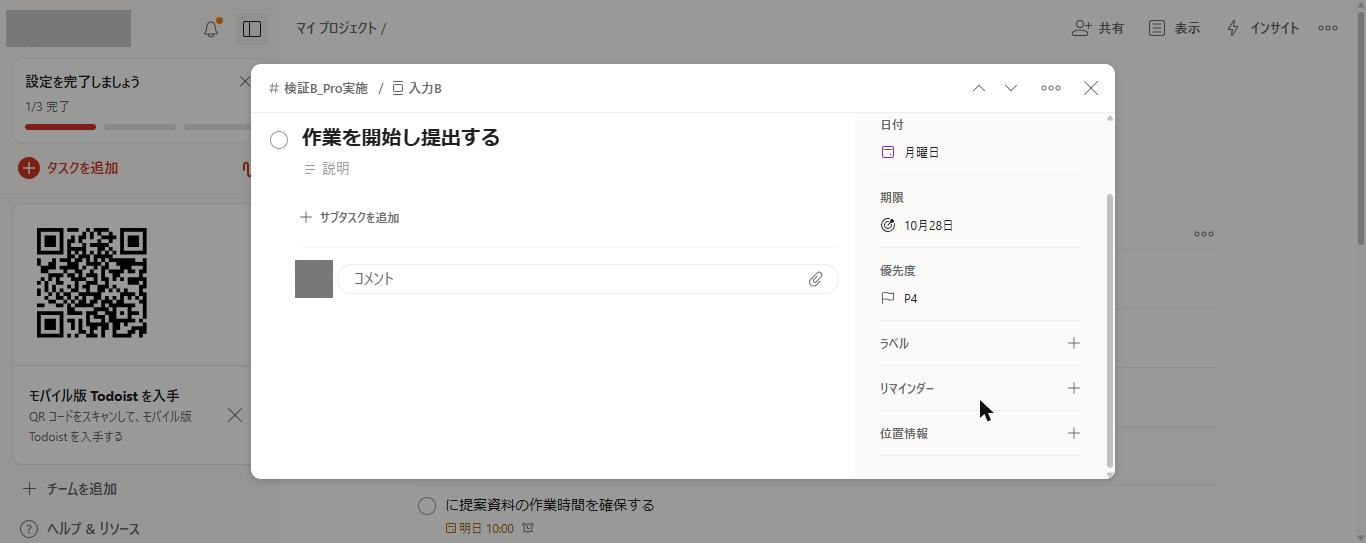Open インサイト insights

tap(1262, 28)
